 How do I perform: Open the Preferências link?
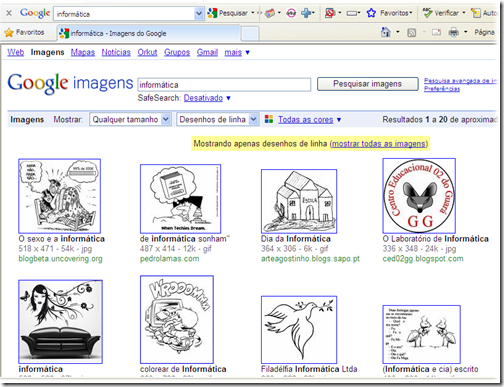(x=442, y=89)
